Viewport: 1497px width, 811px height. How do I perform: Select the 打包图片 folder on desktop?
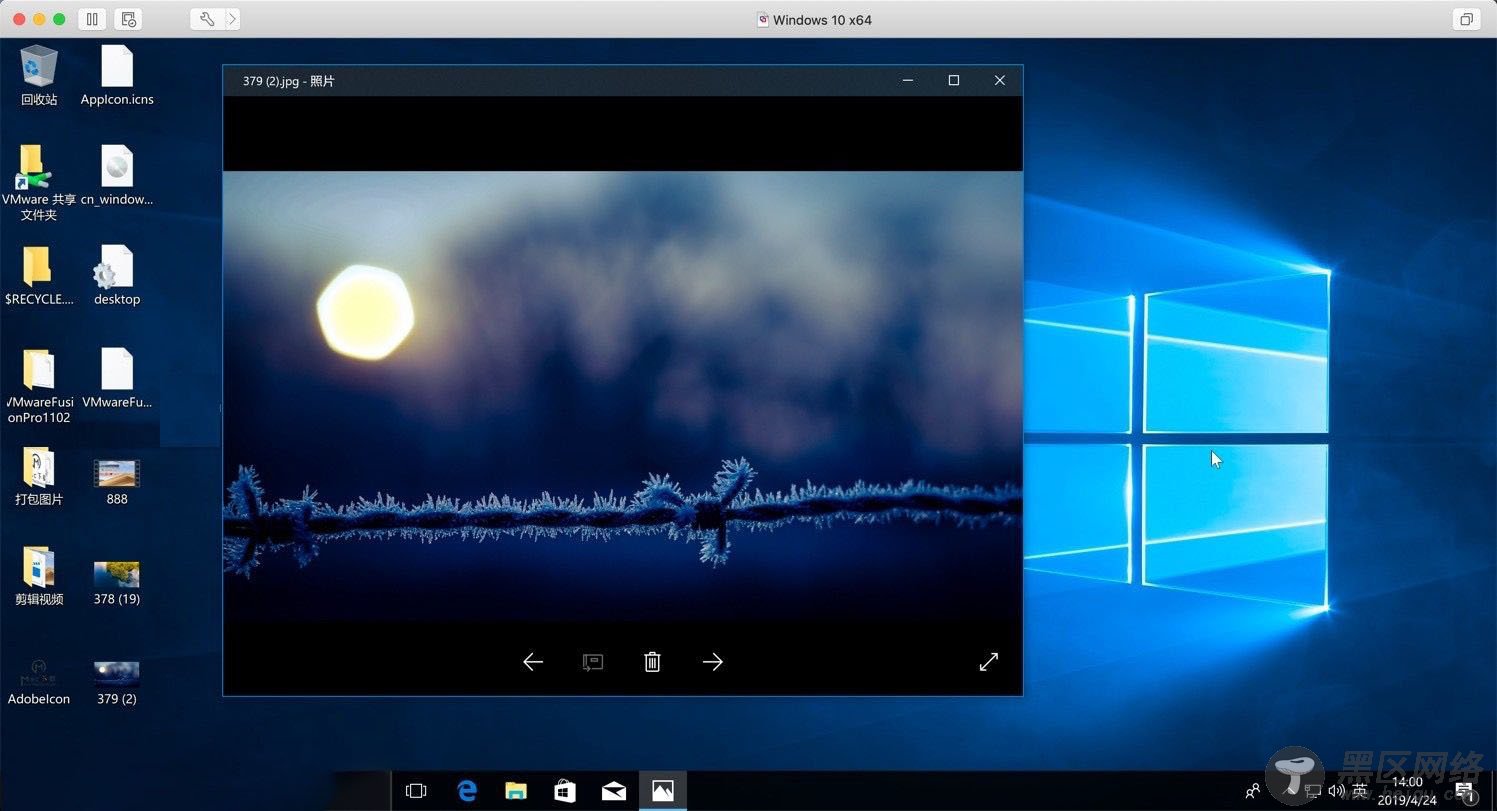pyautogui.click(x=39, y=476)
